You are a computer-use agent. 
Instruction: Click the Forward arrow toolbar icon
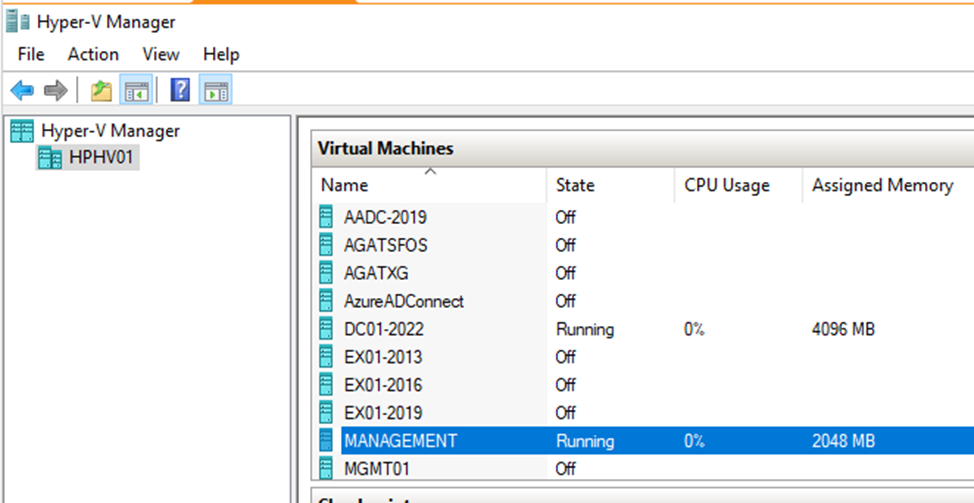click(55, 91)
